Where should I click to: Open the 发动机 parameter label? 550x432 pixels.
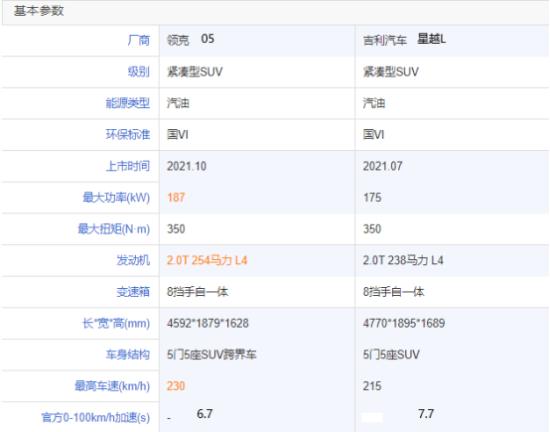pos(133,260)
